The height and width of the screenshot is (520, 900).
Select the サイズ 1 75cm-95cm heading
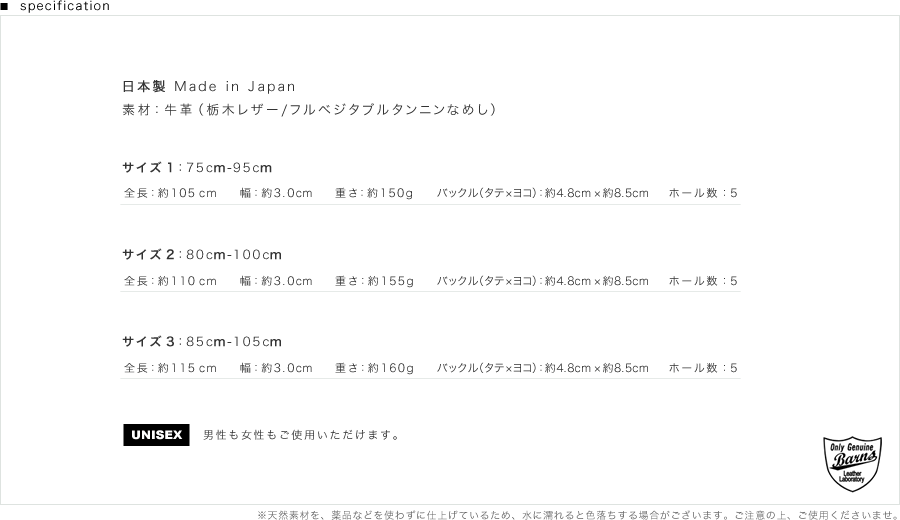point(197,167)
